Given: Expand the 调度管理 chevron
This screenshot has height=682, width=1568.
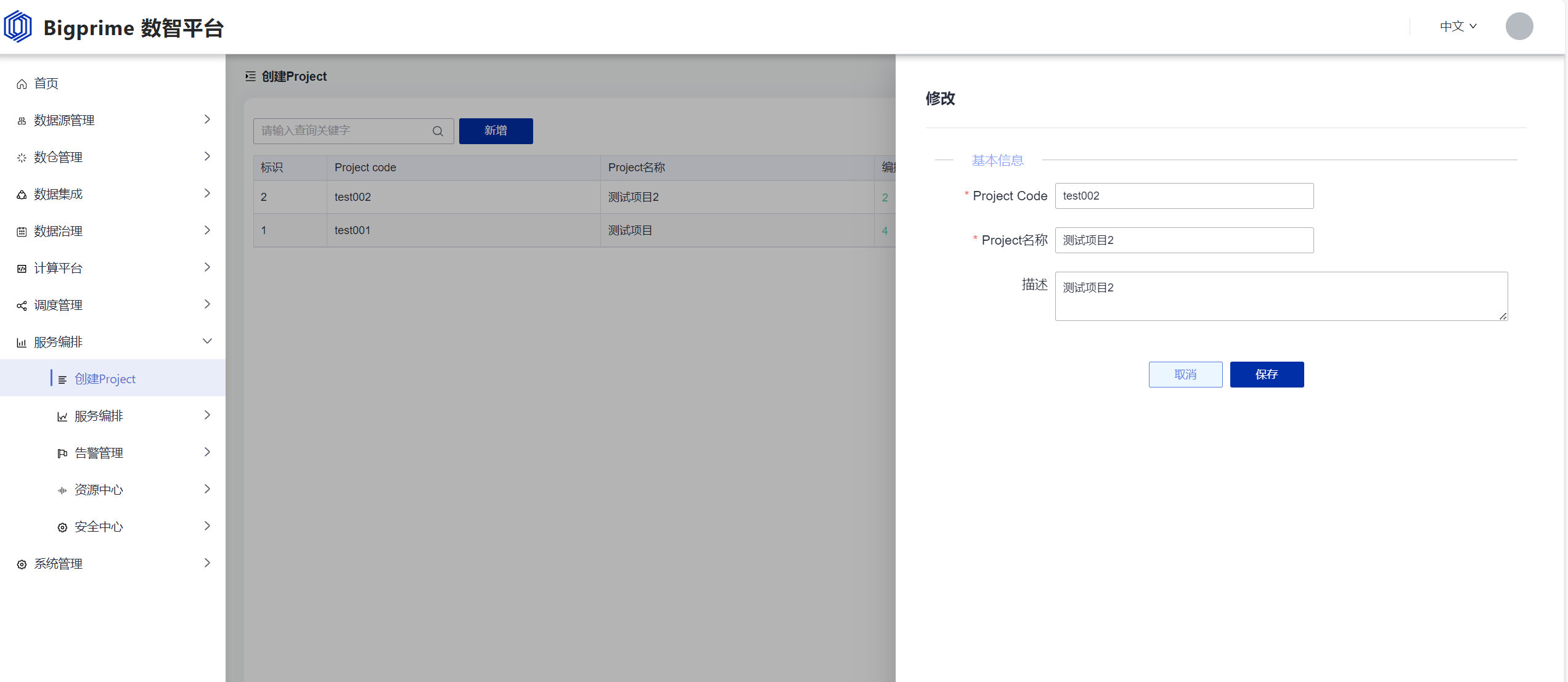Looking at the screenshot, I should [x=207, y=304].
